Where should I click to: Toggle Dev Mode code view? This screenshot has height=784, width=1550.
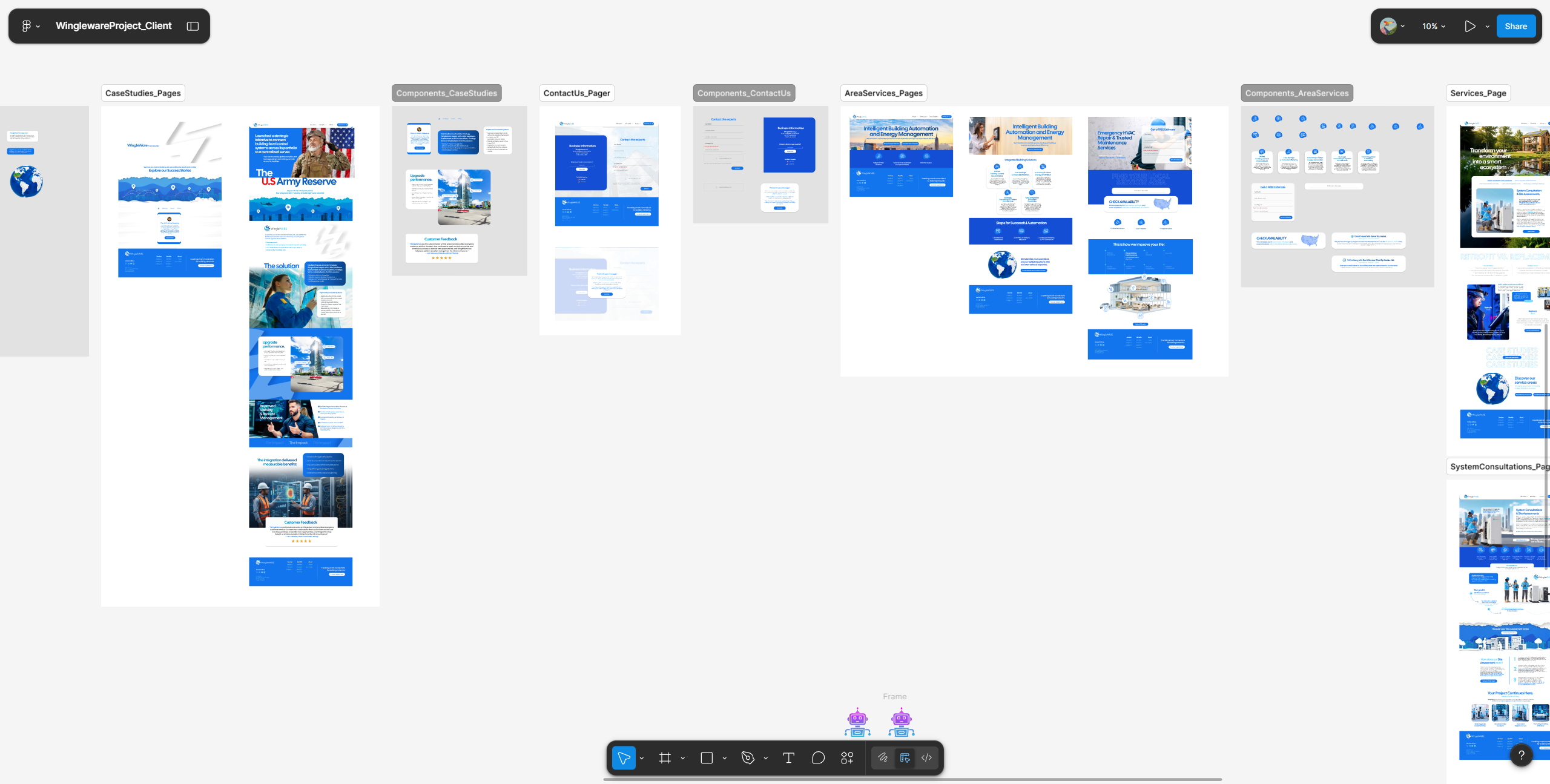[x=926, y=758]
